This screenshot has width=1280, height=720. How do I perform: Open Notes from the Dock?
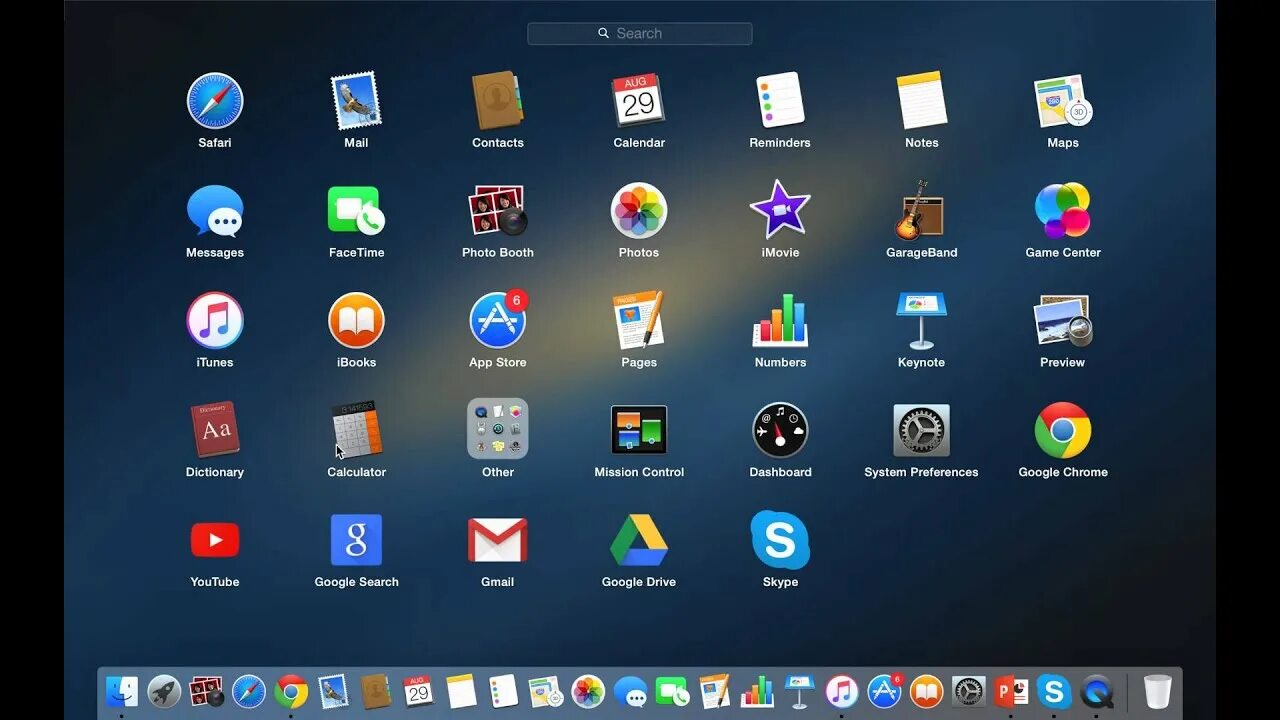tap(461, 691)
